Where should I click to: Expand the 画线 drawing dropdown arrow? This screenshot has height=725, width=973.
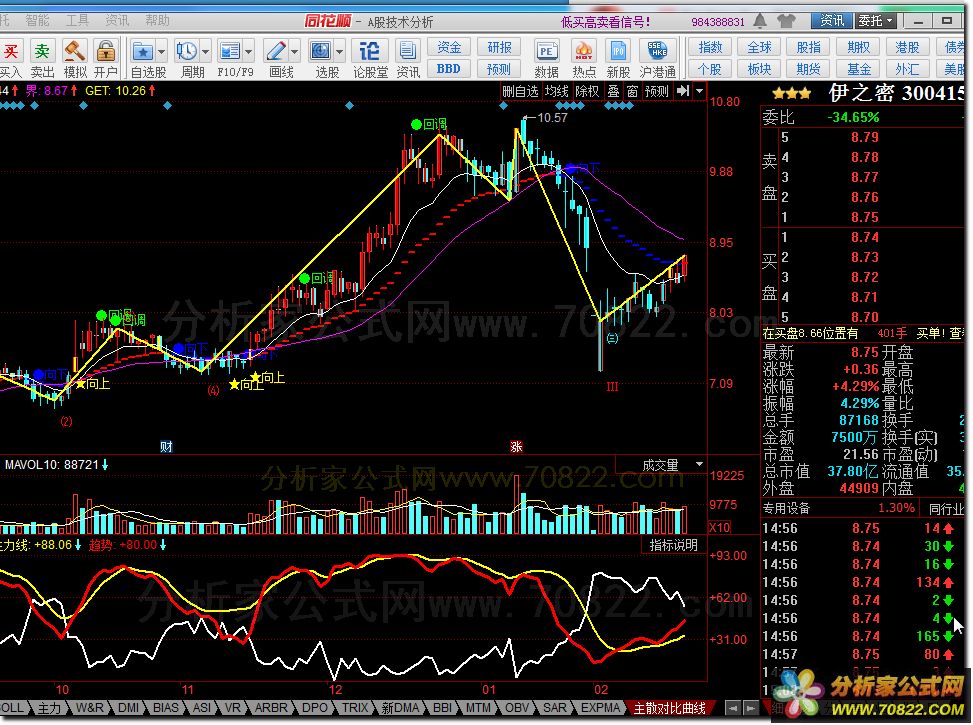click(294, 52)
